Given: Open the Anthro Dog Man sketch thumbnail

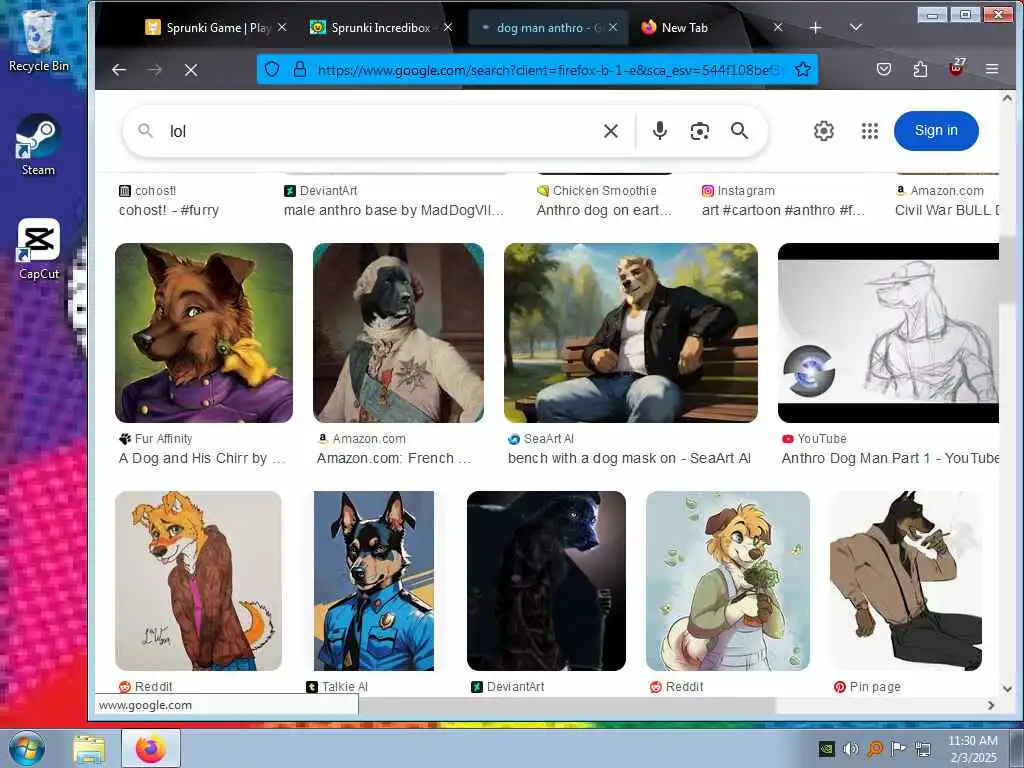Looking at the screenshot, I should (888, 333).
